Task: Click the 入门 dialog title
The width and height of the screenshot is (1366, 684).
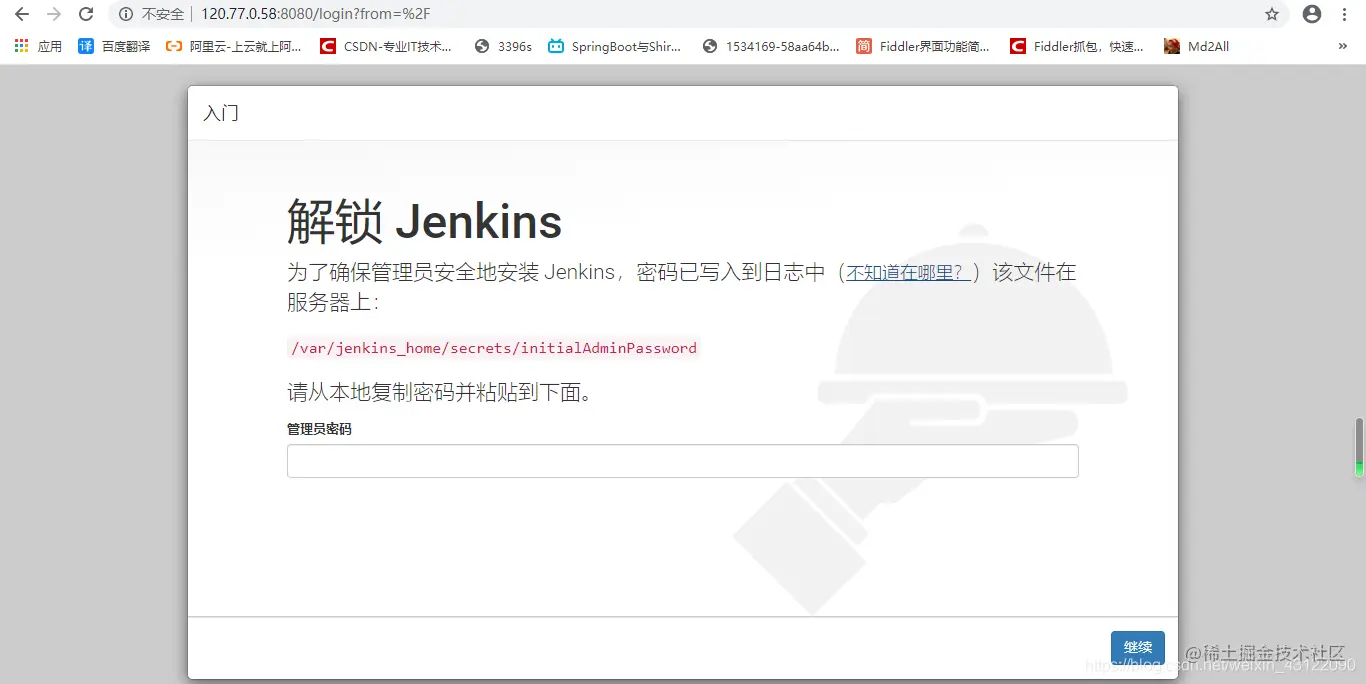Action: (x=221, y=113)
